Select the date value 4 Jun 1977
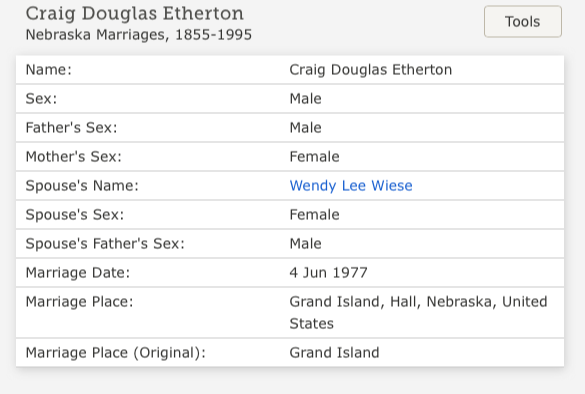585x394 pixels. 328,273
